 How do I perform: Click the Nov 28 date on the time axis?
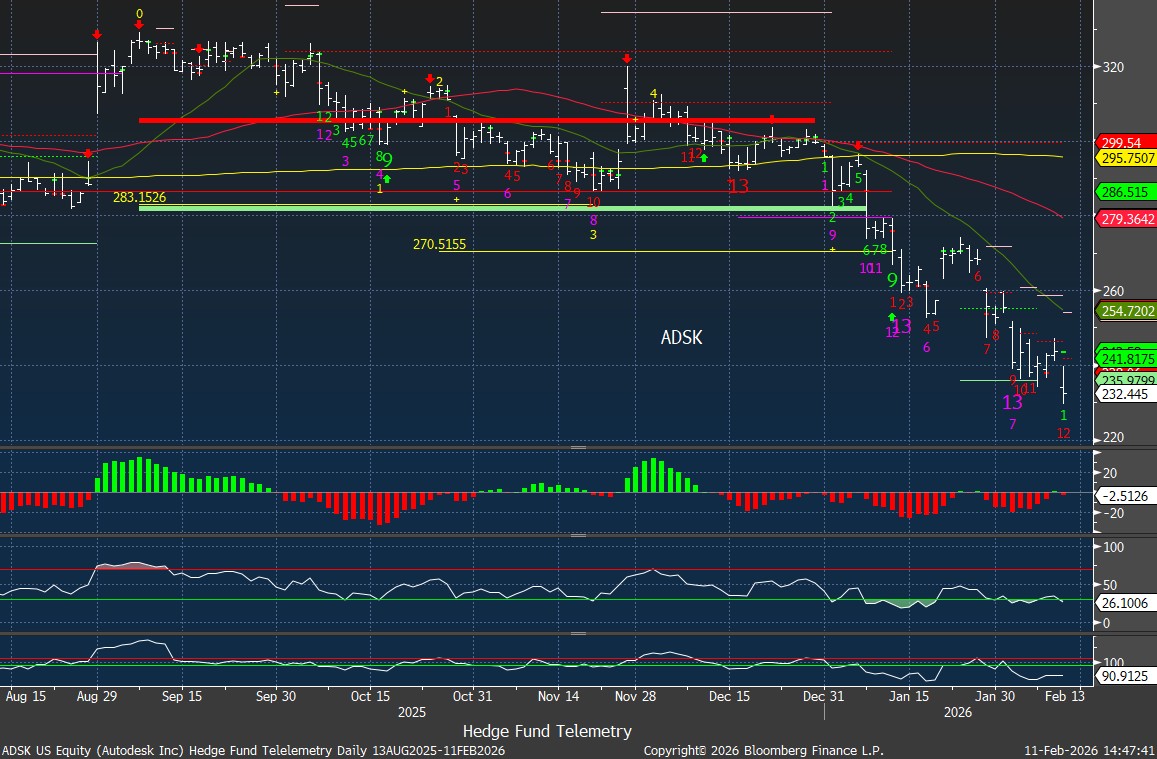[x=636, y=696]
